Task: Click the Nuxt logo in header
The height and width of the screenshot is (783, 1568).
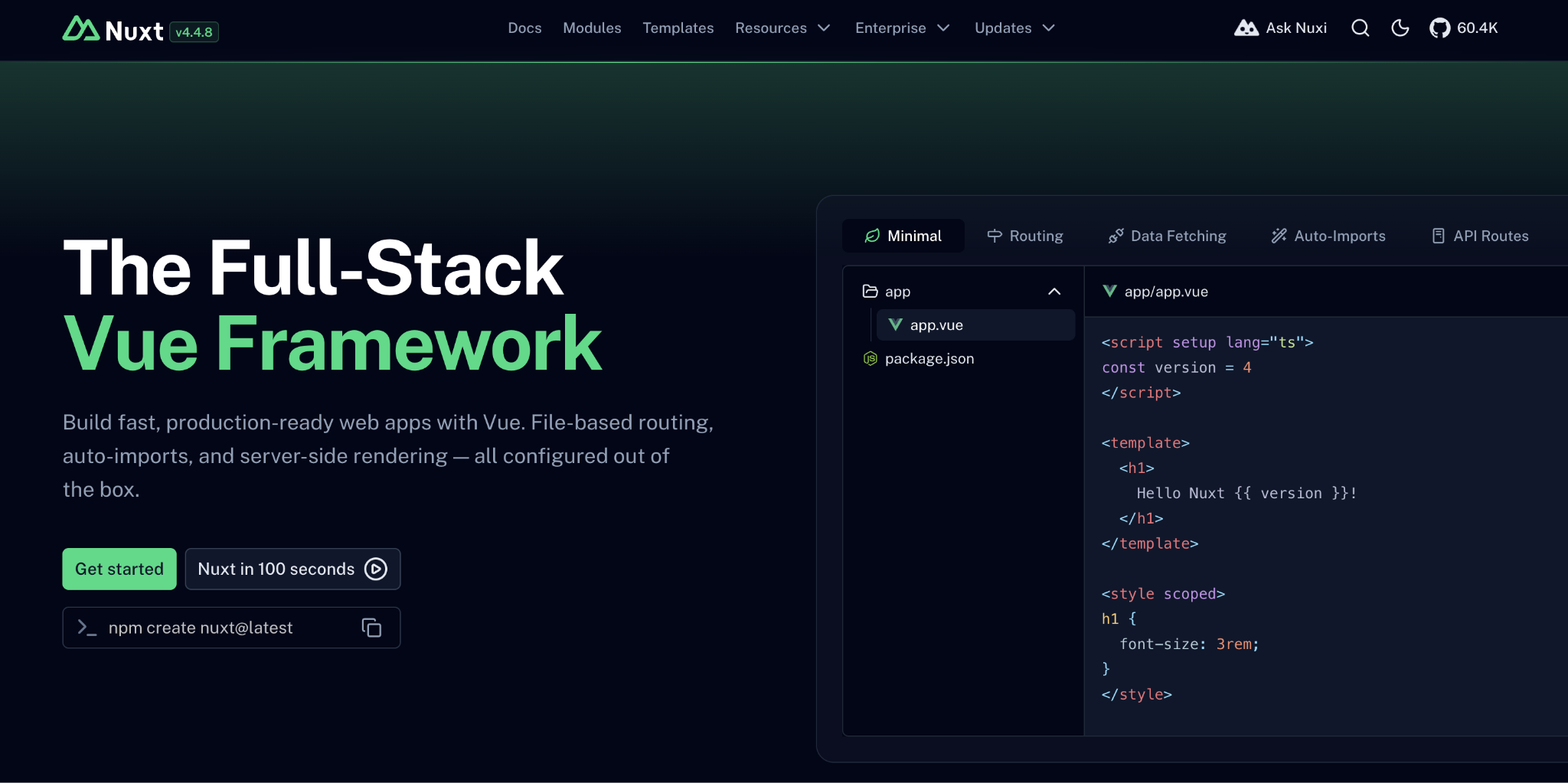Action: pos(113,29)
